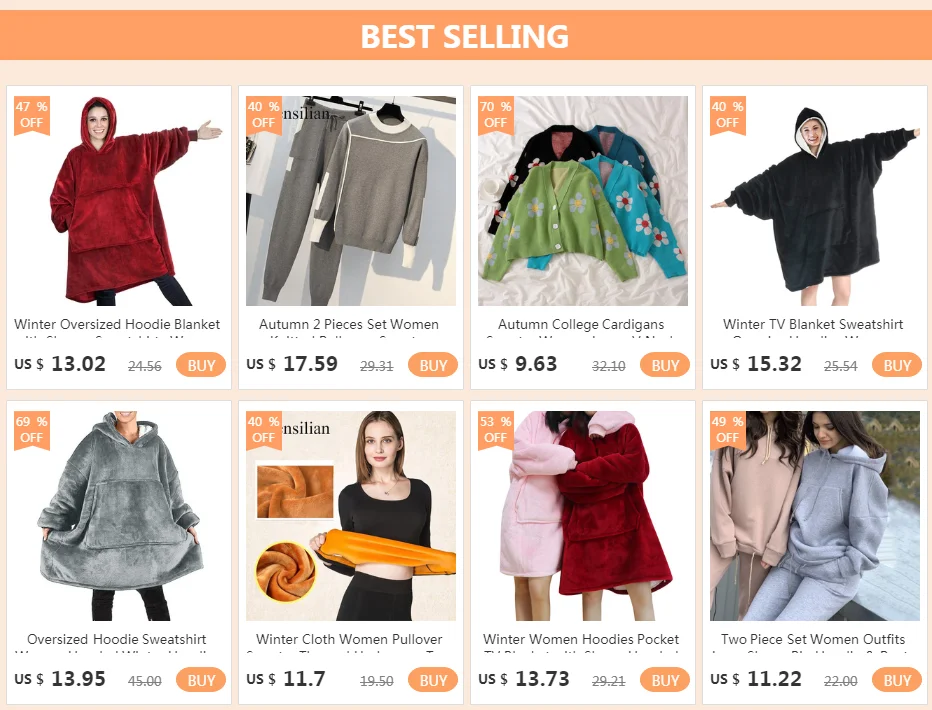Click BUY for the $13.95 oversized hoodie
The width and height of the screenshot is (932, 710).
[x=201, y=680]
